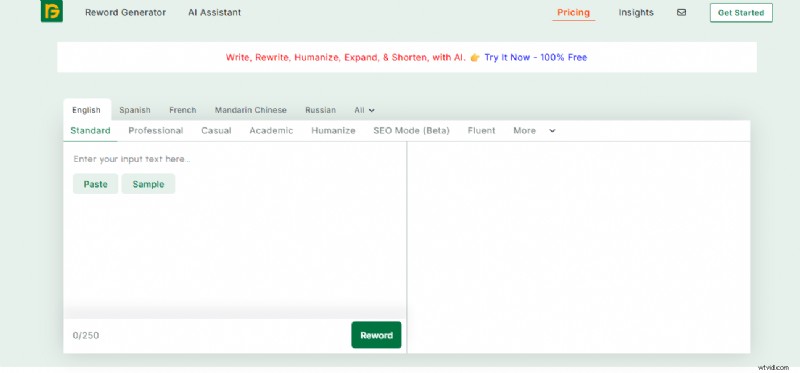Click the green Reword button

[x=377, y=335]
